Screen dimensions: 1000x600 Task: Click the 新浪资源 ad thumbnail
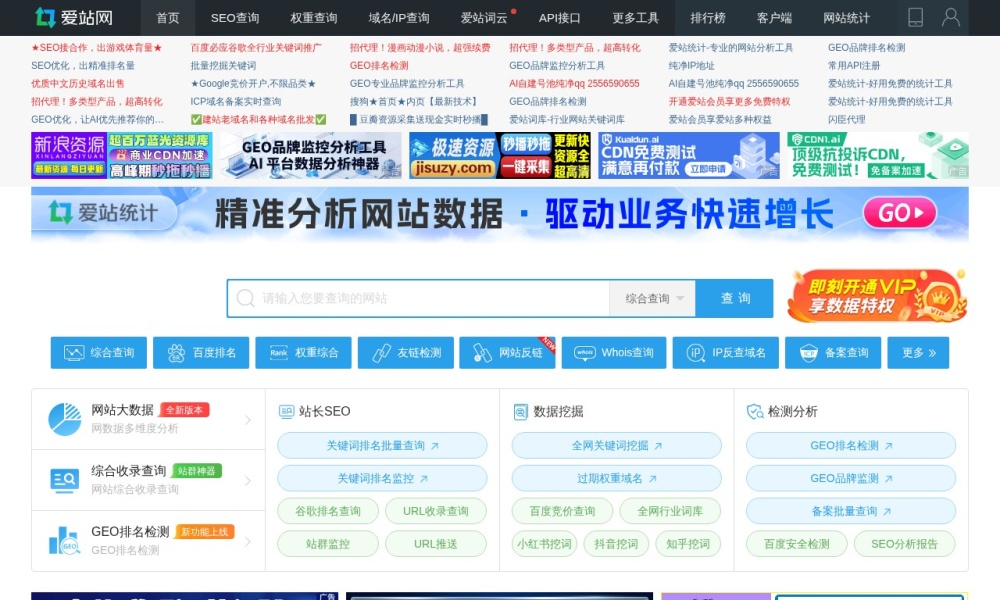tap(122, 156)
